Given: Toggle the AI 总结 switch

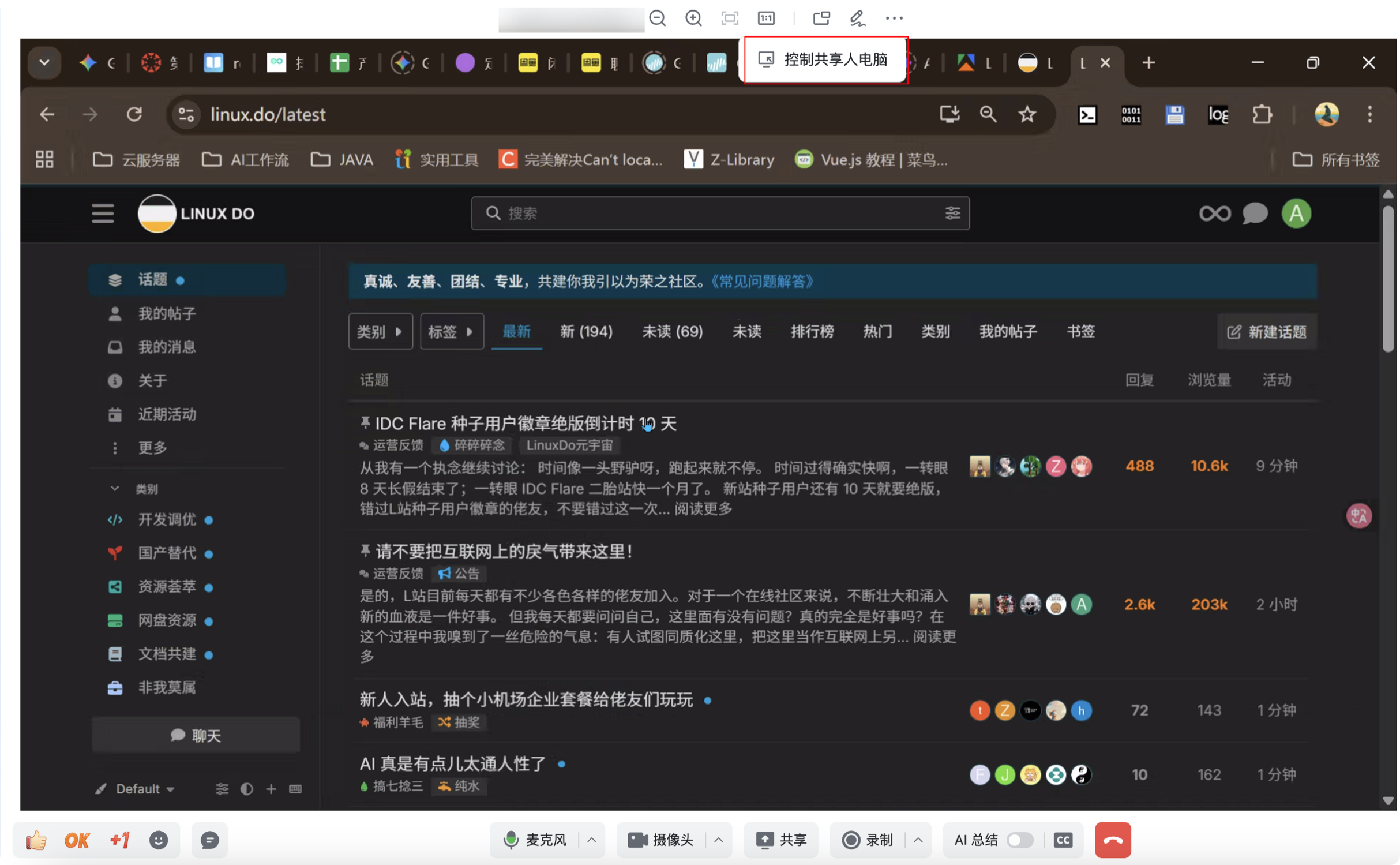Looking at the screenshot, I should (x=1019, y=840).
